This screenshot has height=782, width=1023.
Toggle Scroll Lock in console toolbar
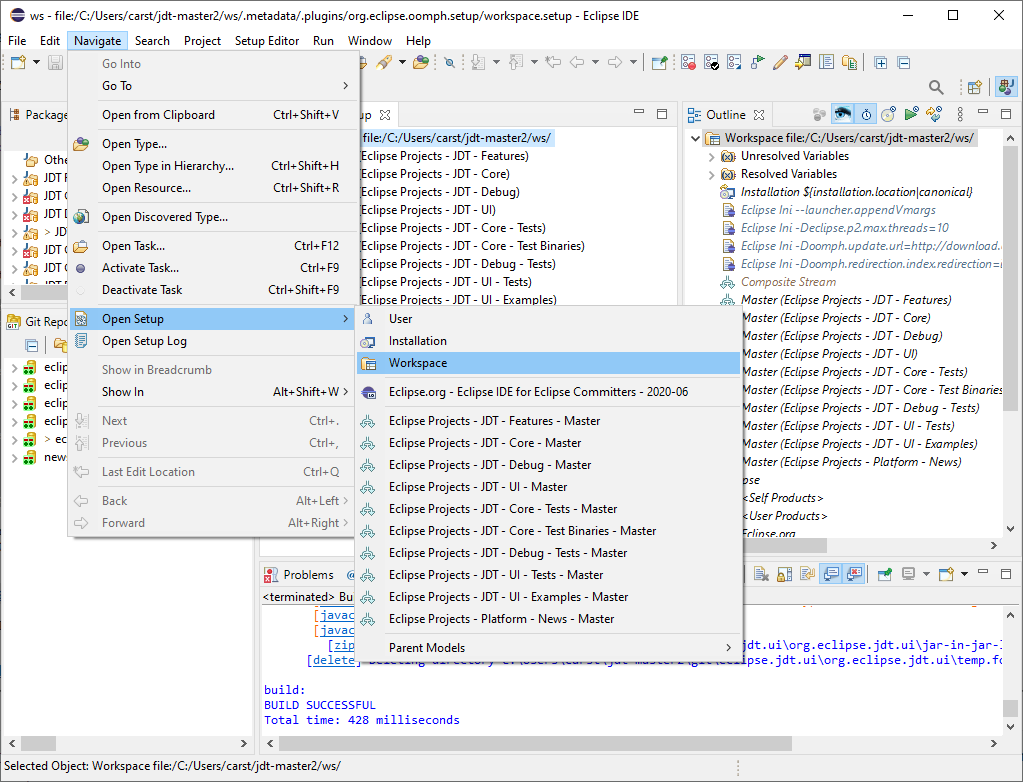784,574
